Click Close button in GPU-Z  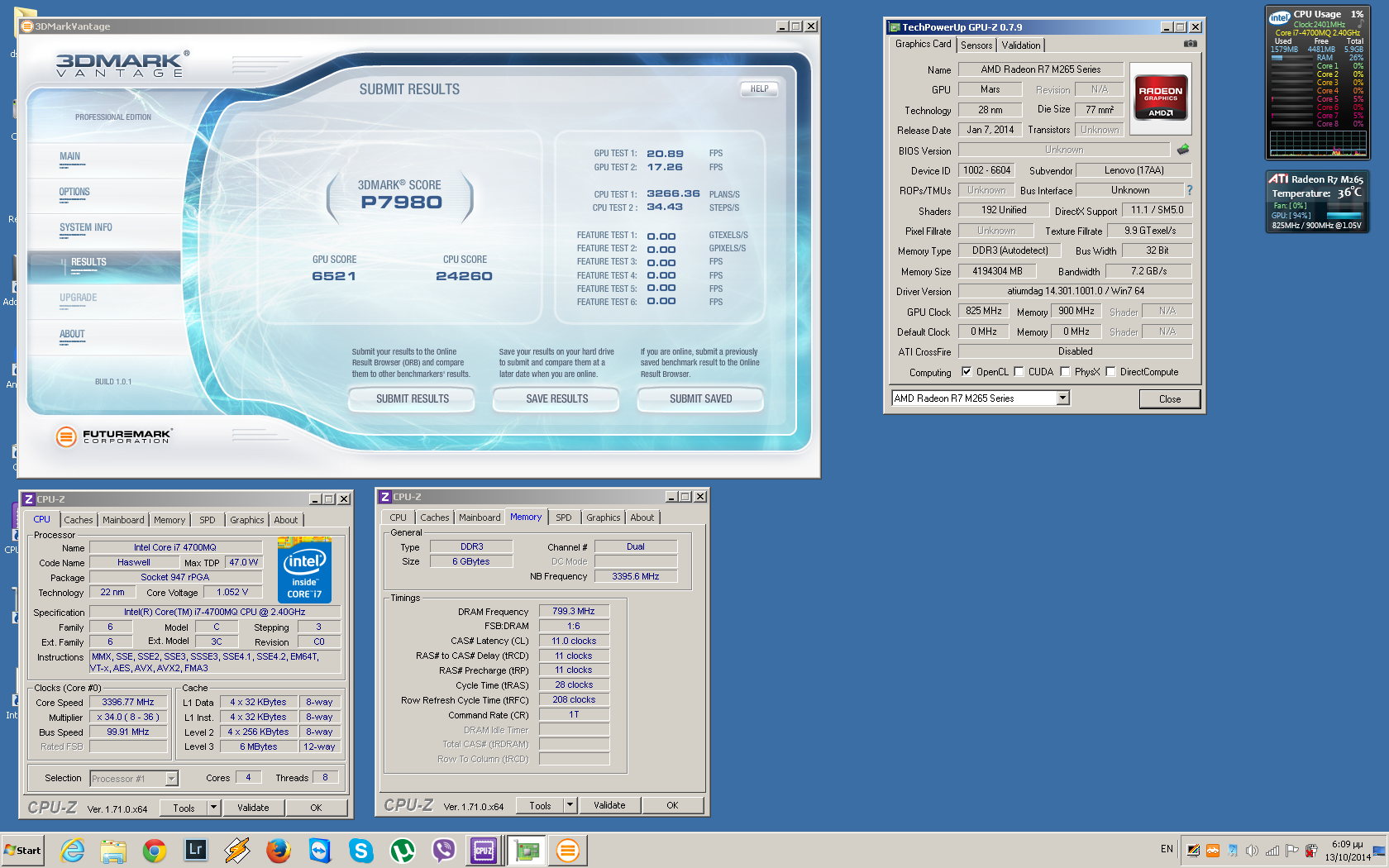(1169, 399)
